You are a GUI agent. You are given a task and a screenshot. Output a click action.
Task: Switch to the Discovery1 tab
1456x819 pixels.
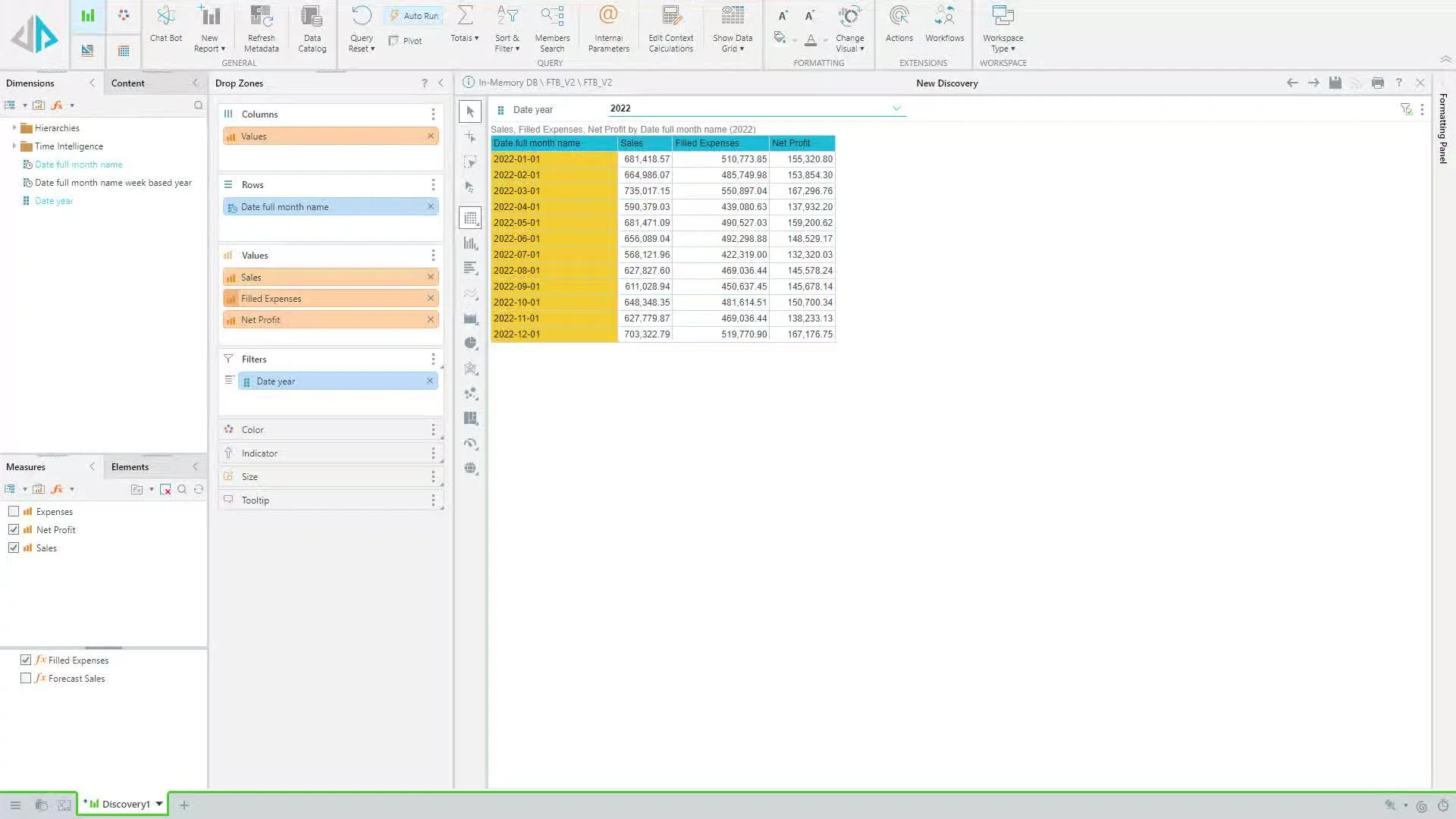[x=125, y=805]
